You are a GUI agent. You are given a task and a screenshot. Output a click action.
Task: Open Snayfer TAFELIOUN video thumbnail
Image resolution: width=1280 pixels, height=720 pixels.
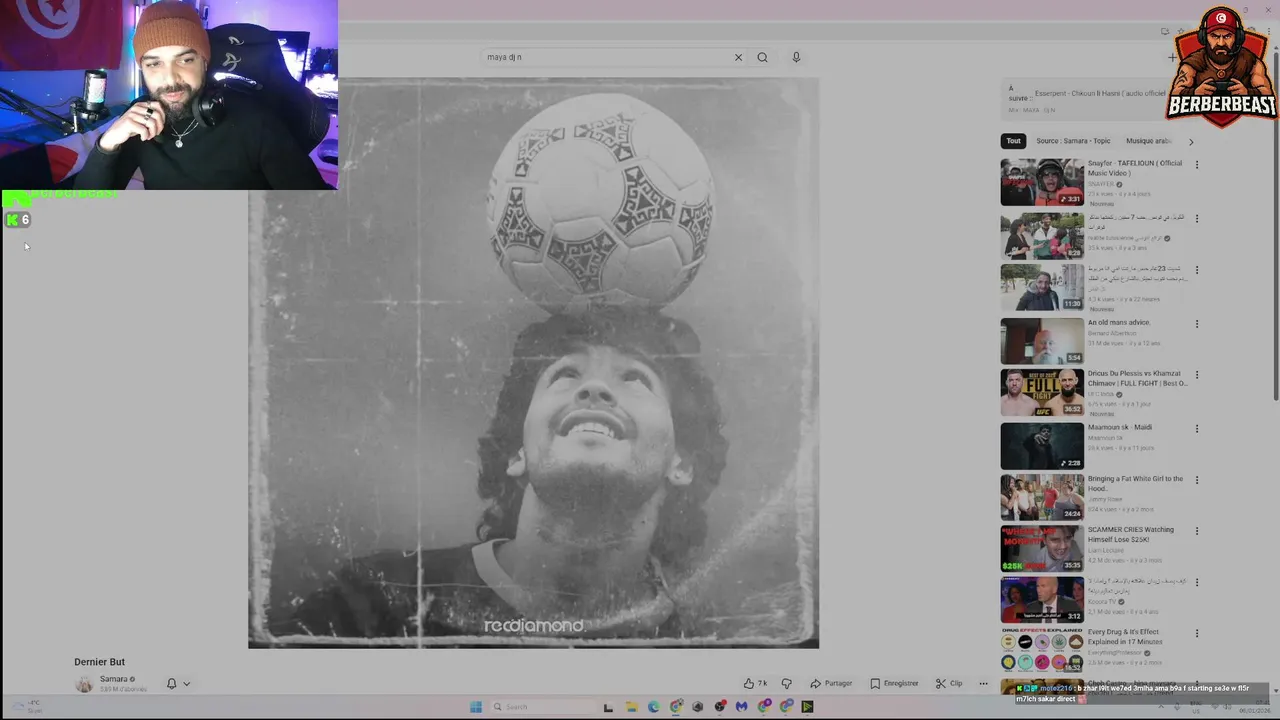click(1042, 182)
